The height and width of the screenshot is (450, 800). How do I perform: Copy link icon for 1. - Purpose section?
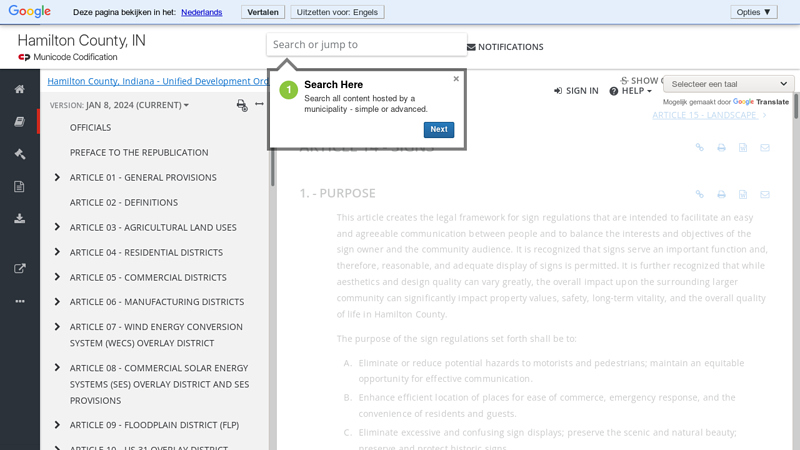pos(699,194)
